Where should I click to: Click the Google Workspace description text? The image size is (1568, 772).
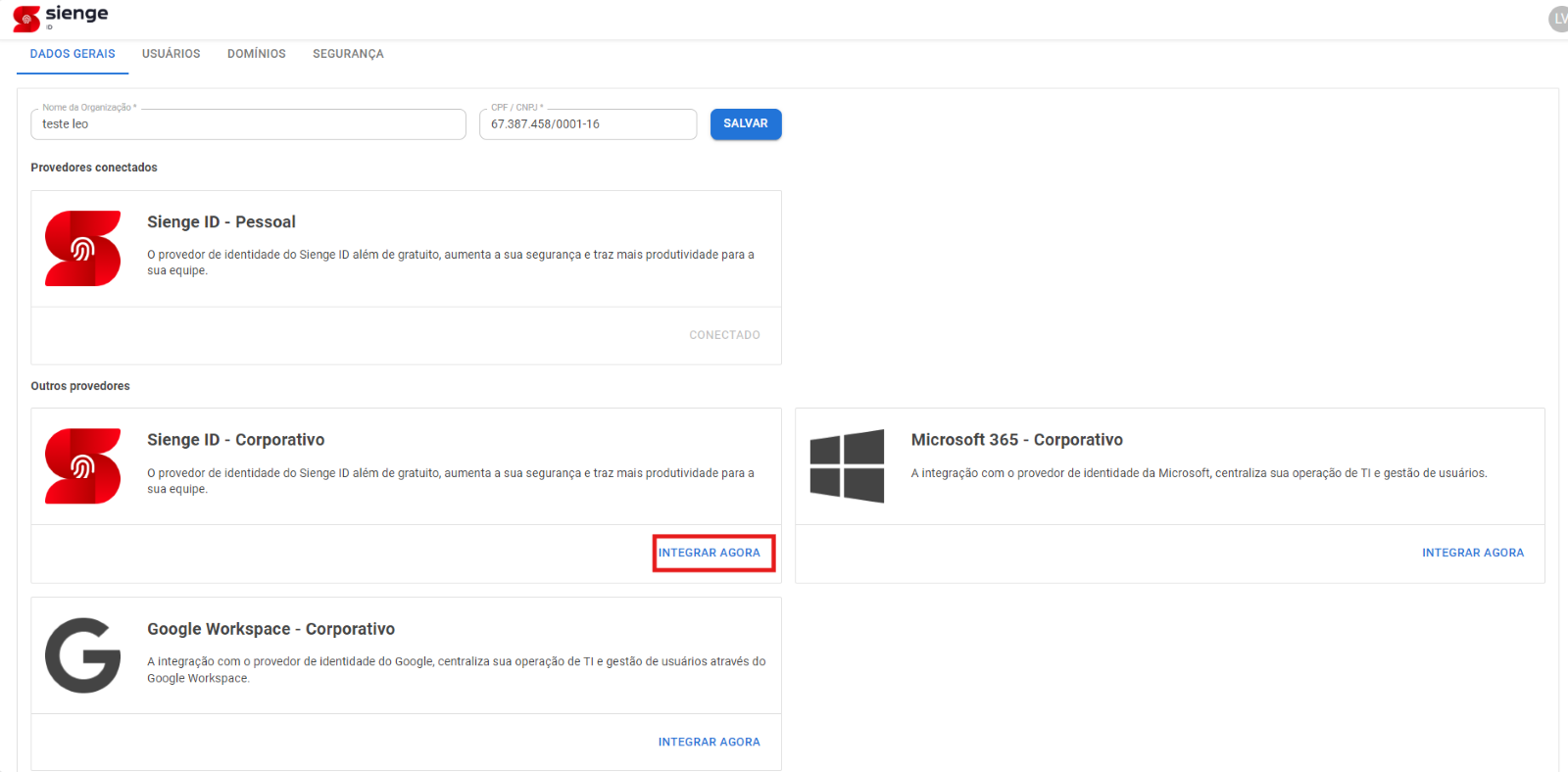[x=457, y=670]
